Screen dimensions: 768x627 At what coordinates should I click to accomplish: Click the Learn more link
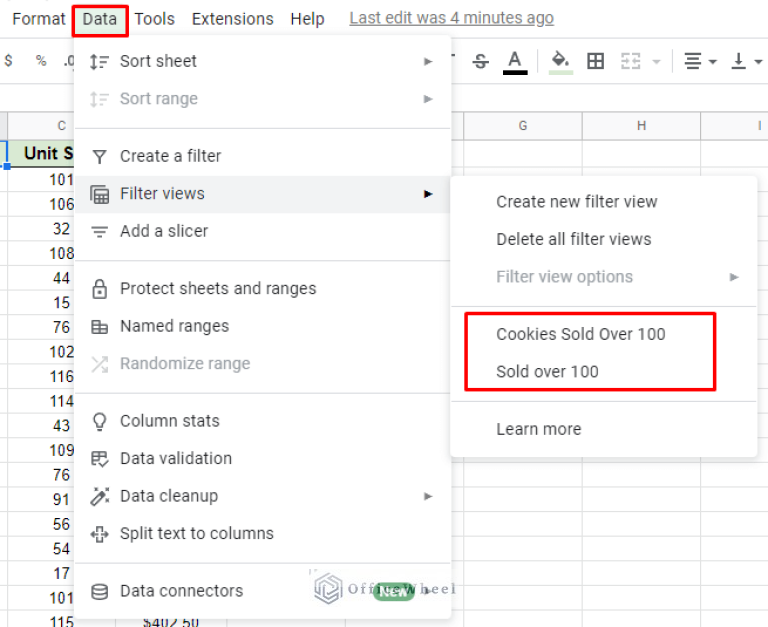pos(538,429)
